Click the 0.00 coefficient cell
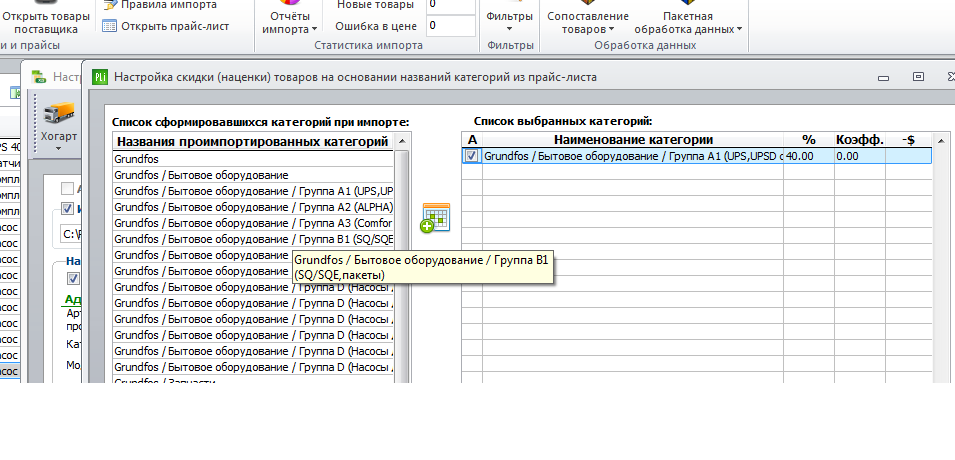The height and width of the screenshot is (460, 955). [x=859, y=156]
